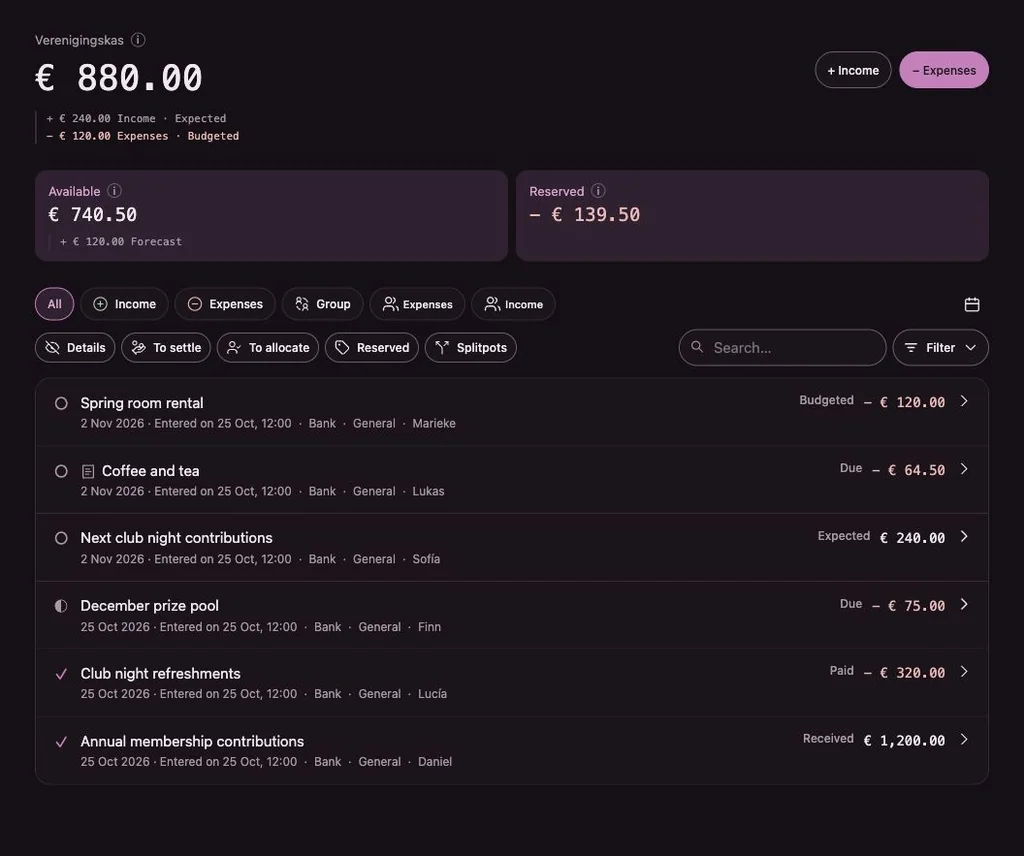Image resolution: width=1024 pixels, height=856 pixels.
Task: Expand Next club night contributions chevron
Action: coord(964,536)
